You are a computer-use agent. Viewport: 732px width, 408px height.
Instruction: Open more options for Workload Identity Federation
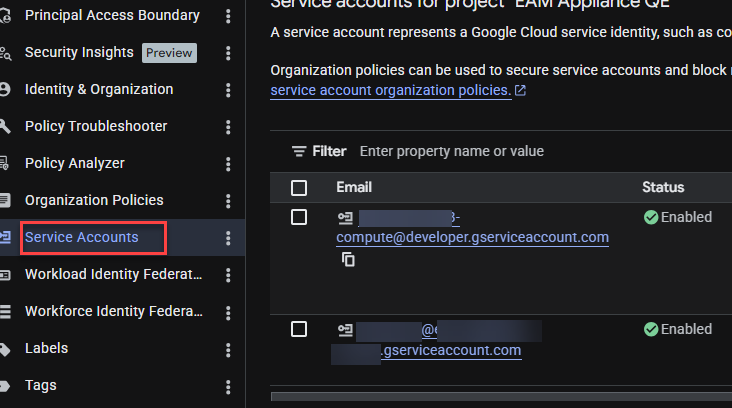[228, 275]
